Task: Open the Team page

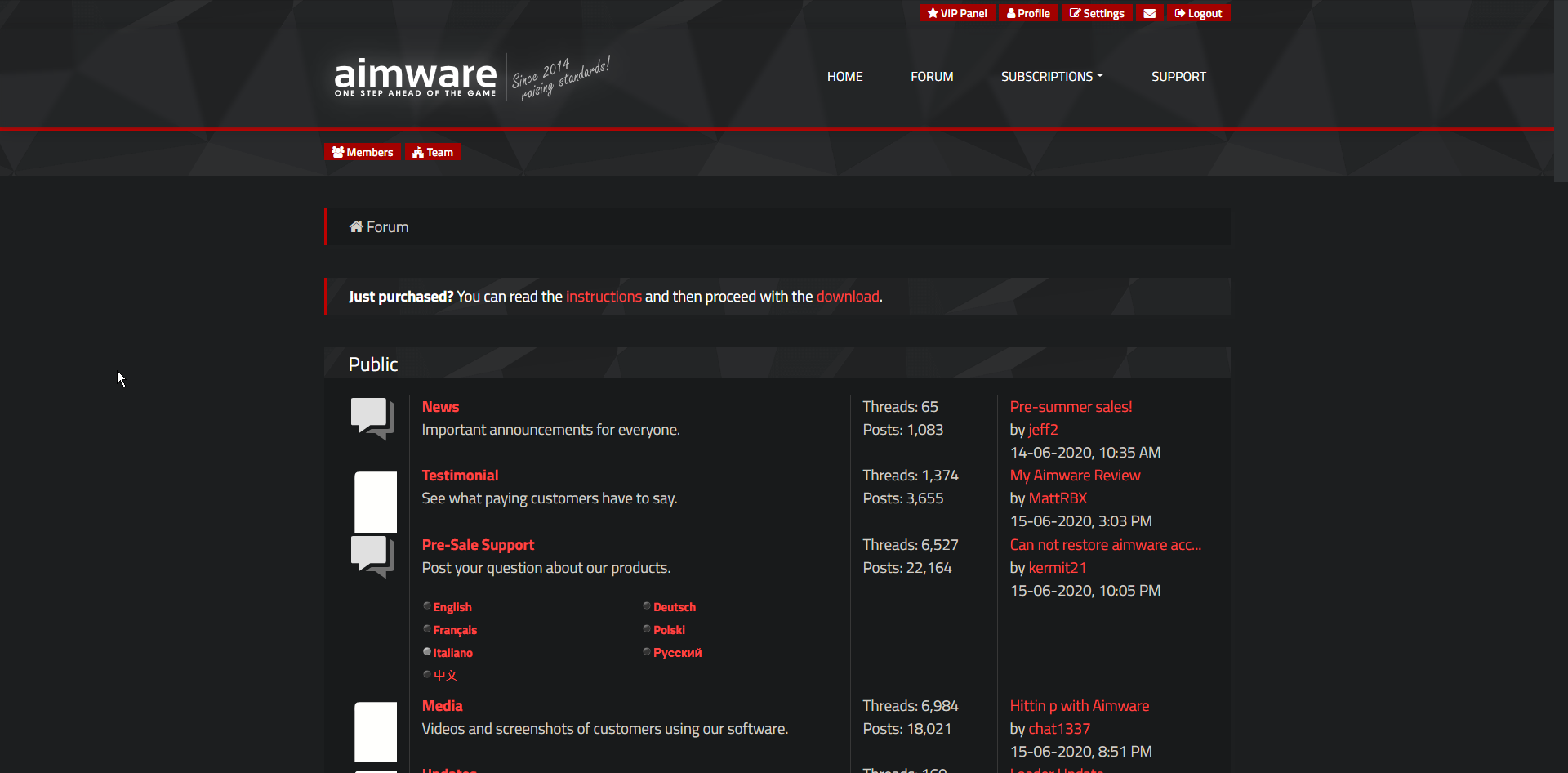Action: [x=433, y=152]
